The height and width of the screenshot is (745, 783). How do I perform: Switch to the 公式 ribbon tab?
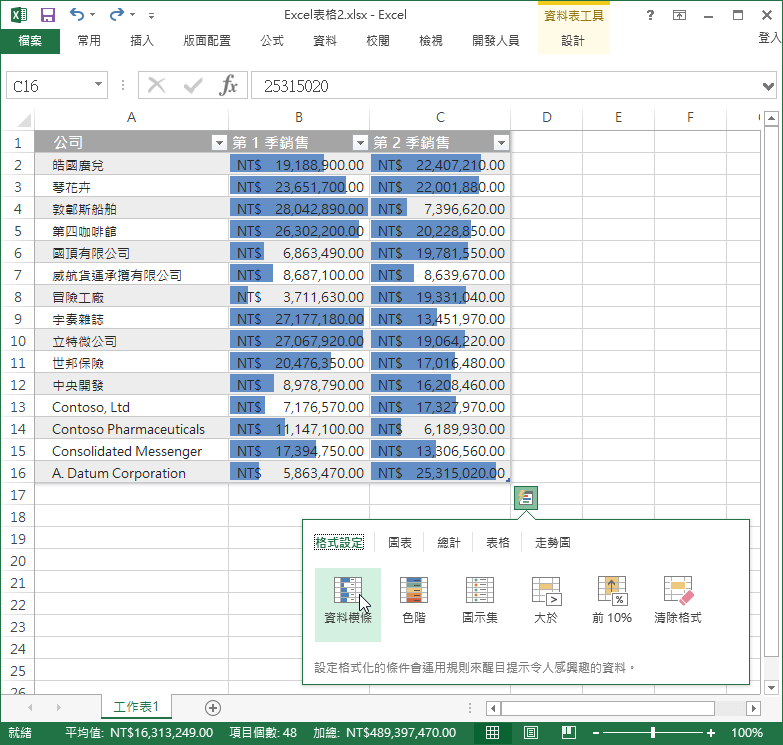tap(272, 41)
